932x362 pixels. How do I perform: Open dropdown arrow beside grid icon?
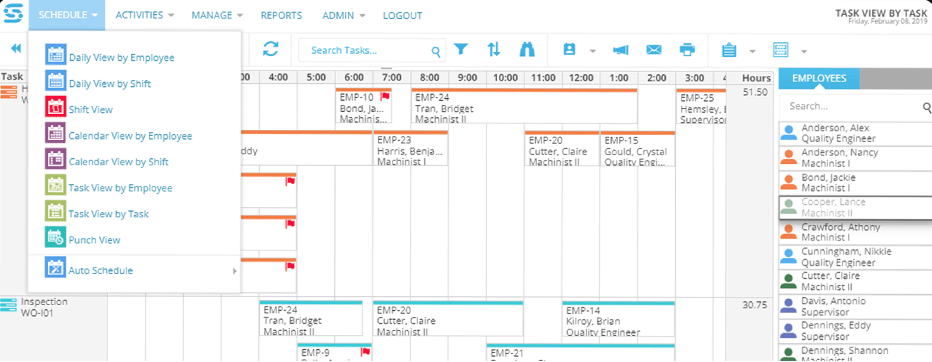click(804, 51)
